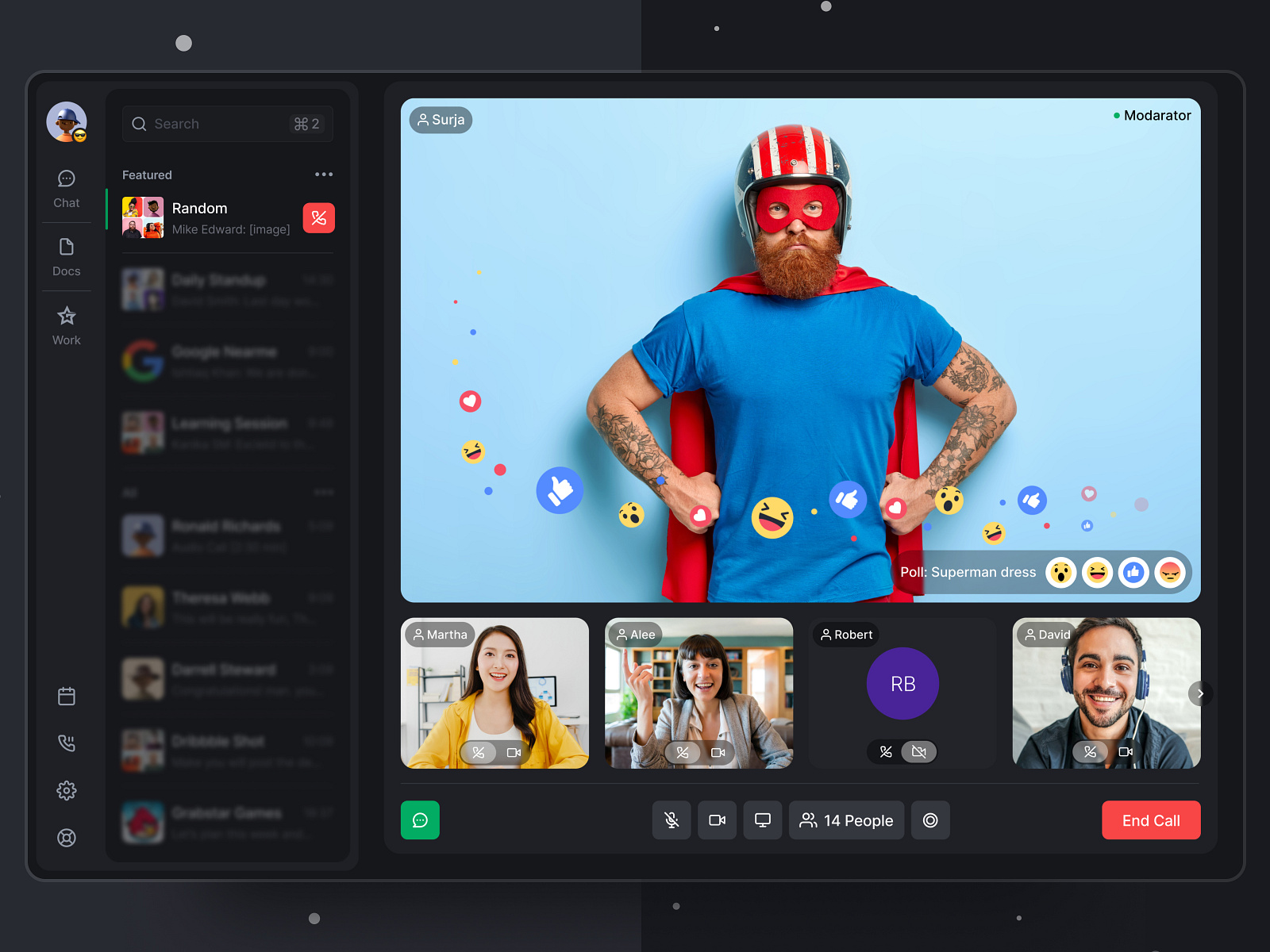Open the Dribbble Shot conversation
The height and width of the screenshot is (952, 1270).
(228, 750)
